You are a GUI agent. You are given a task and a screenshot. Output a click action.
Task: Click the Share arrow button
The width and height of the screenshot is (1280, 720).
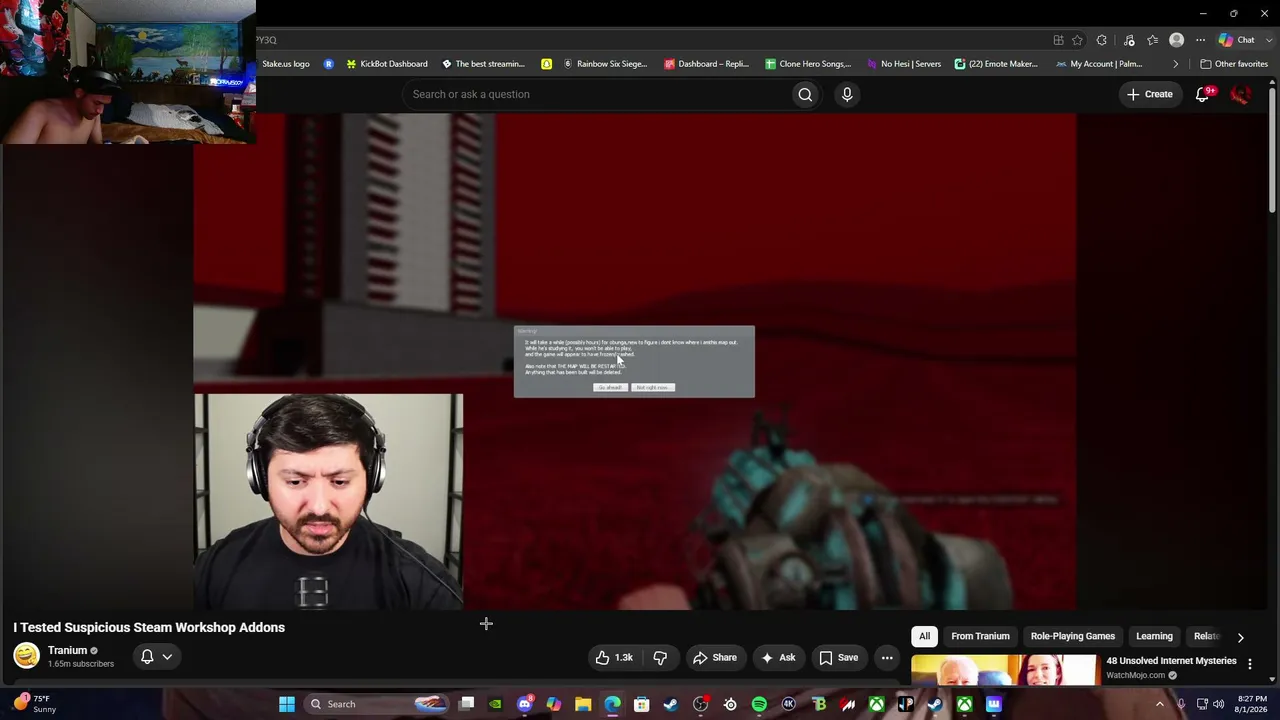pyautogui.click(x=715, y=657)
